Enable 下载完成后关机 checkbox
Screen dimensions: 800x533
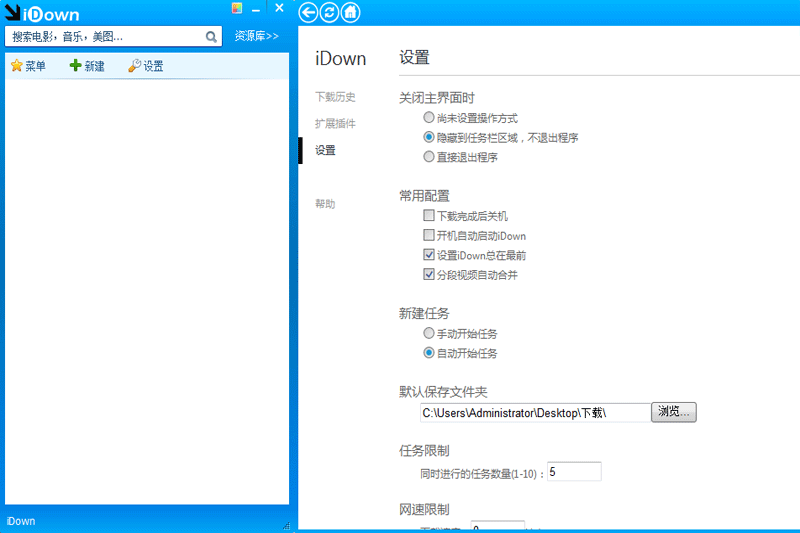click(x=429, y=216)
